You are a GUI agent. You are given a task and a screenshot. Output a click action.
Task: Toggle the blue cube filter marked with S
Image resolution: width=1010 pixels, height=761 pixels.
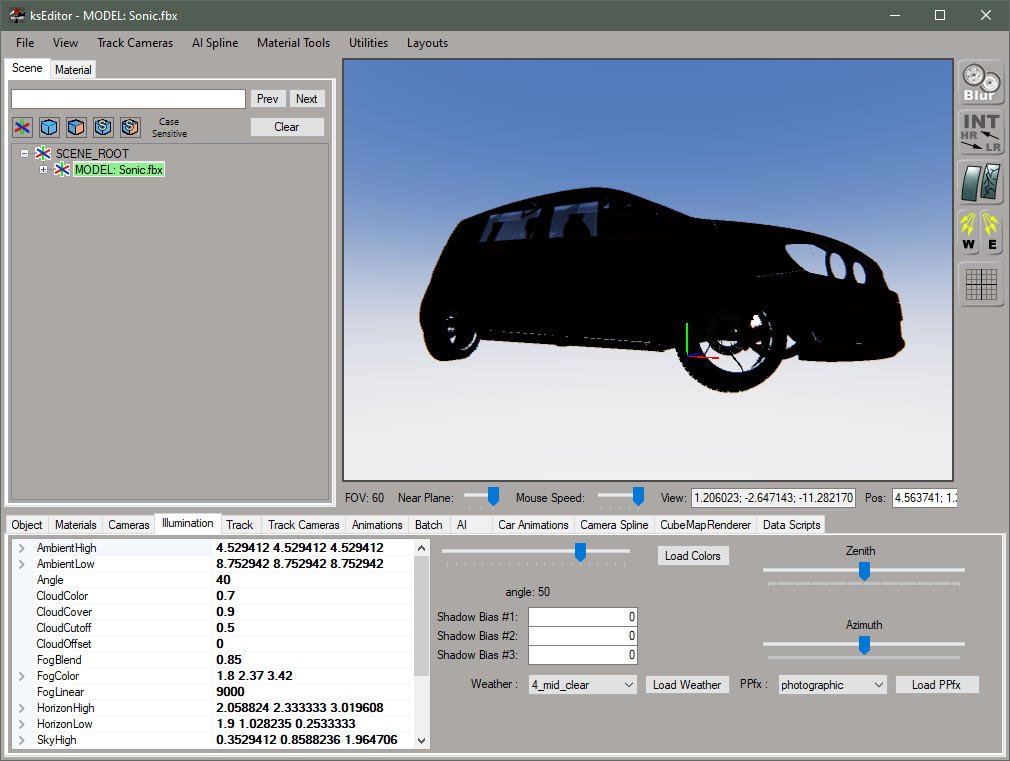pos(103,127)
